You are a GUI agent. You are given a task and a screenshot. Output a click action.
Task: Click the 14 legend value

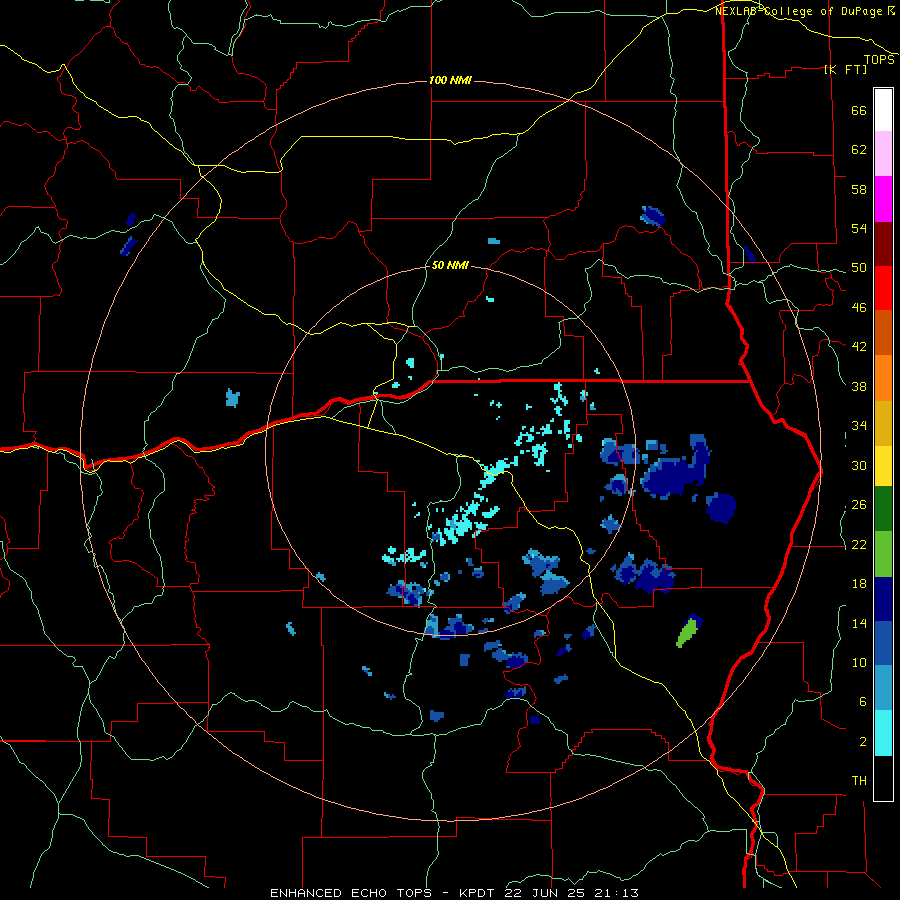click(x=859, y=623)
